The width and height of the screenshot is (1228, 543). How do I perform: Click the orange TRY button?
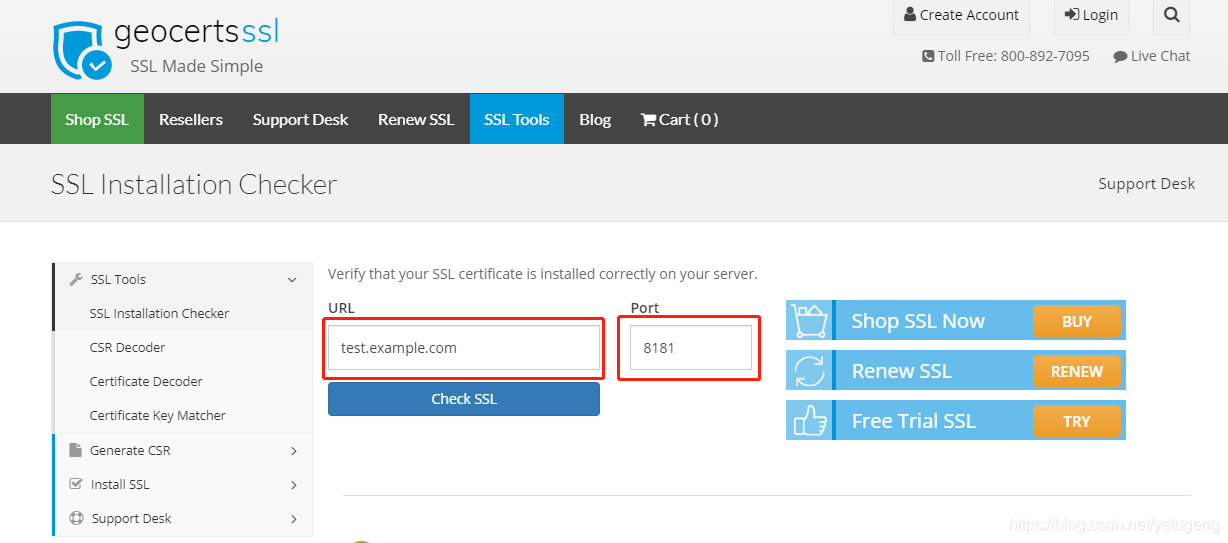point(1077,422)
